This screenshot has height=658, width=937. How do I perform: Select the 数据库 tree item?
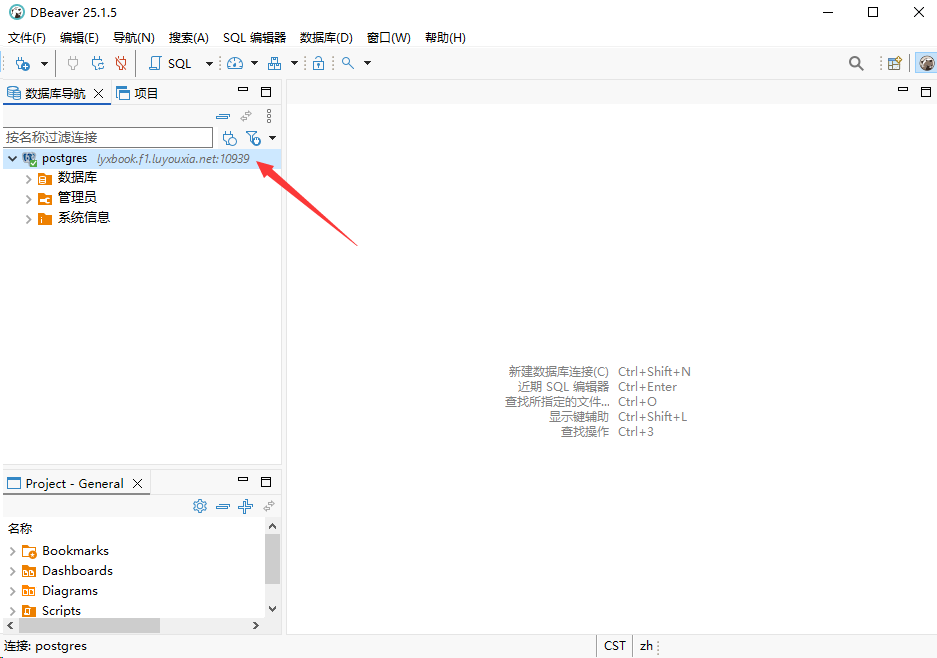[x=77, y=177]
